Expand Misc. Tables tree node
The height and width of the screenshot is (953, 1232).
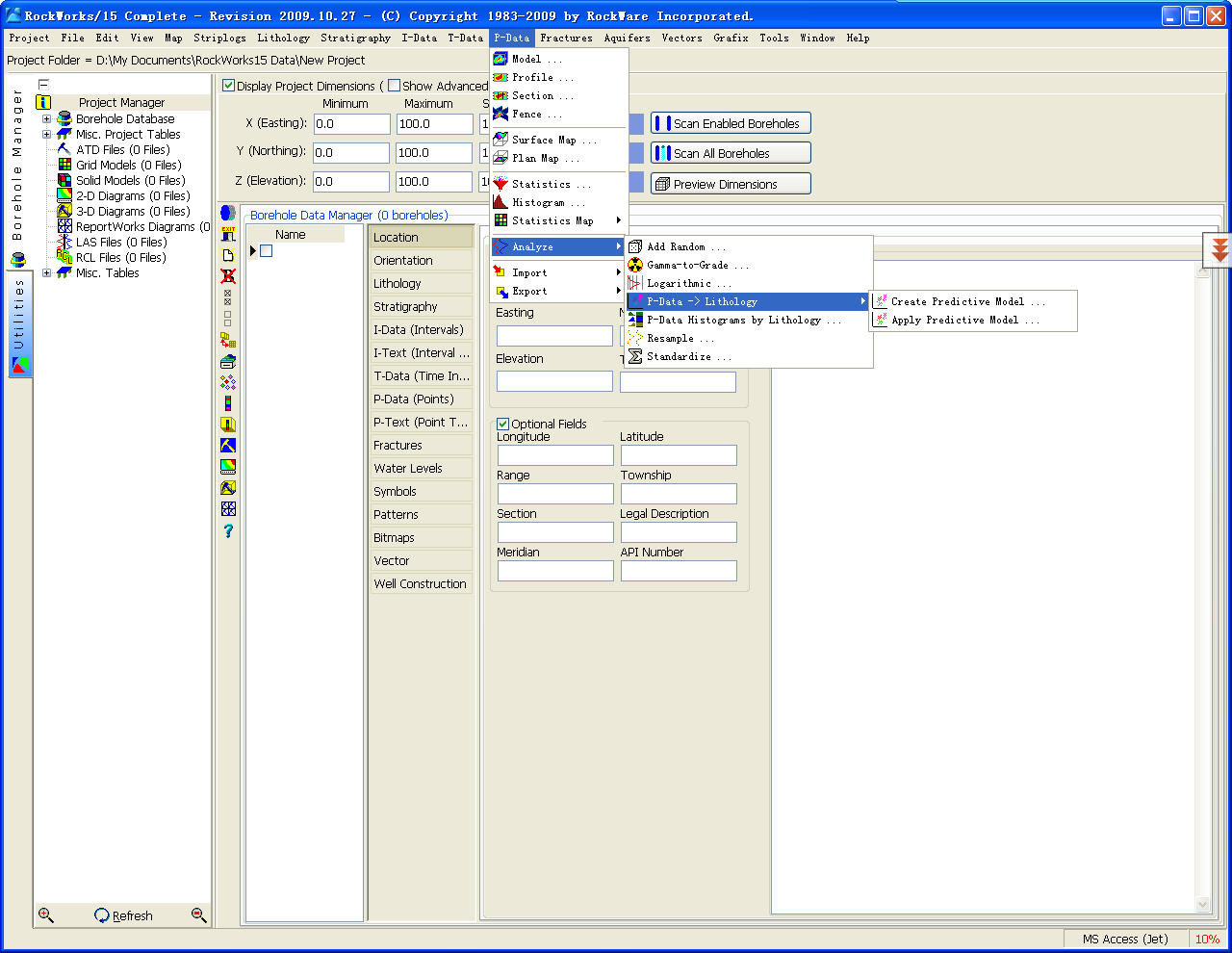pyautogui.click(x=46, y=273)
